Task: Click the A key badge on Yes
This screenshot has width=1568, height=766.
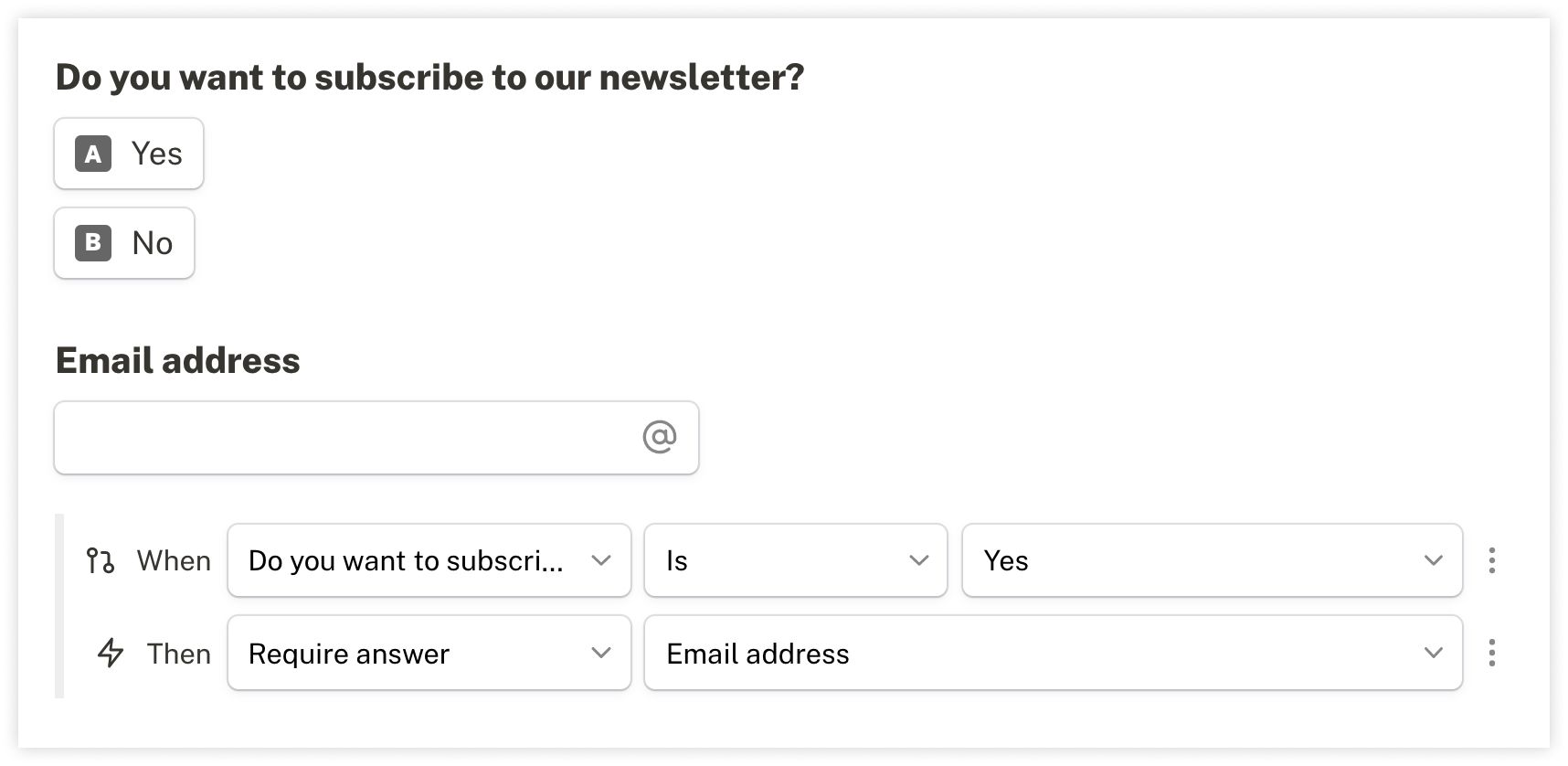Action: 93,154
